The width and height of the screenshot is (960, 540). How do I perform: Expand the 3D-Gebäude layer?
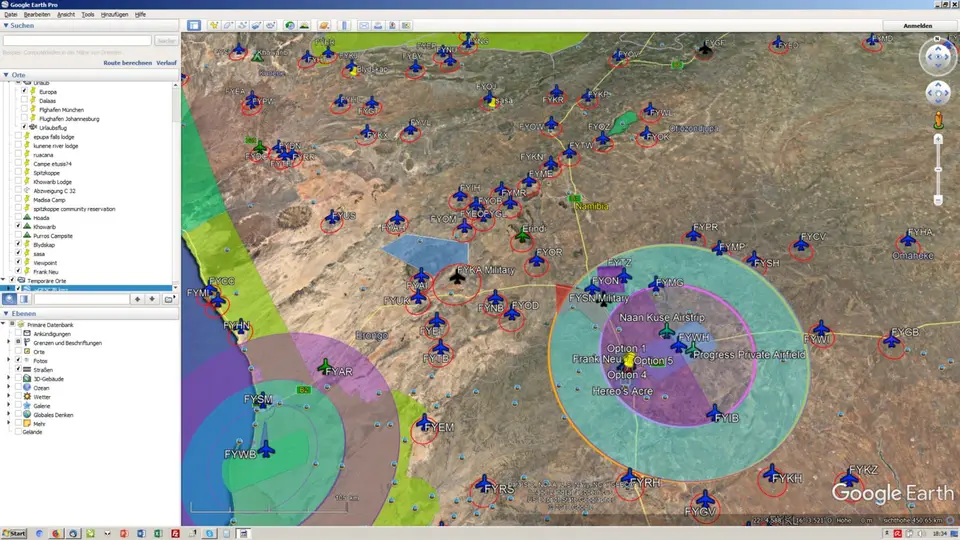pyautogui.click(x=9, y=378)
